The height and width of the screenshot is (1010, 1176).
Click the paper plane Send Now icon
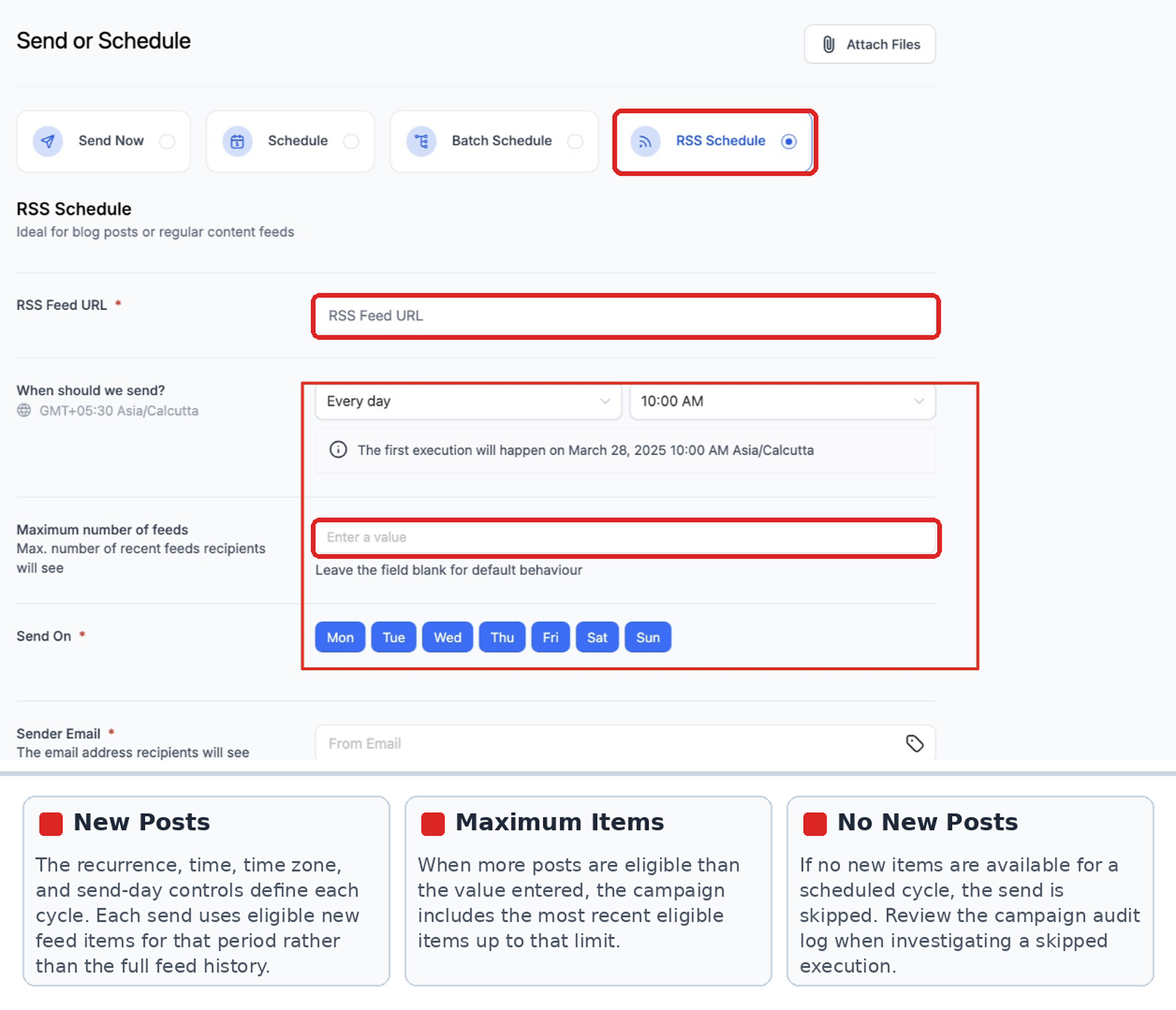48,141
